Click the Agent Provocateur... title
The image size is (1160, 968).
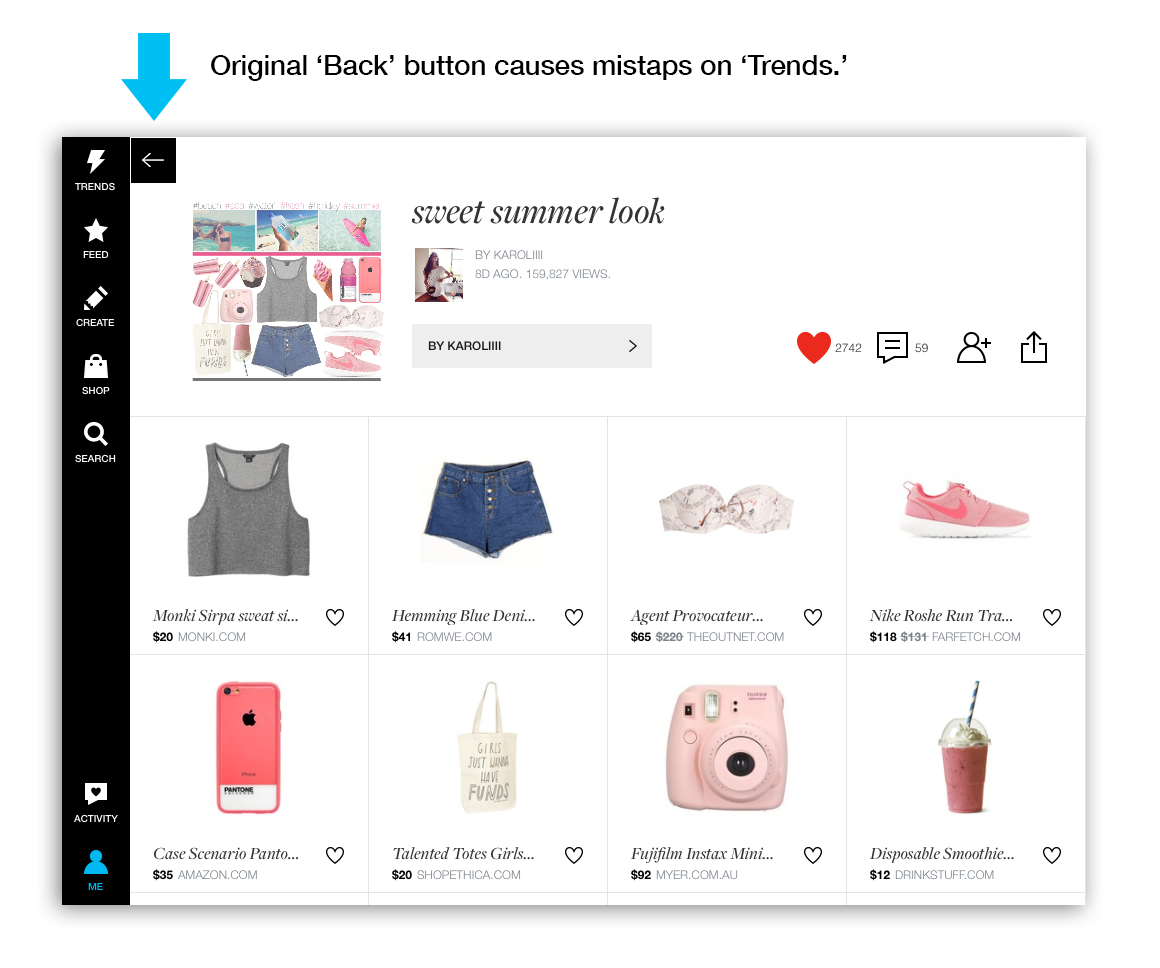(x=697, y=616)
